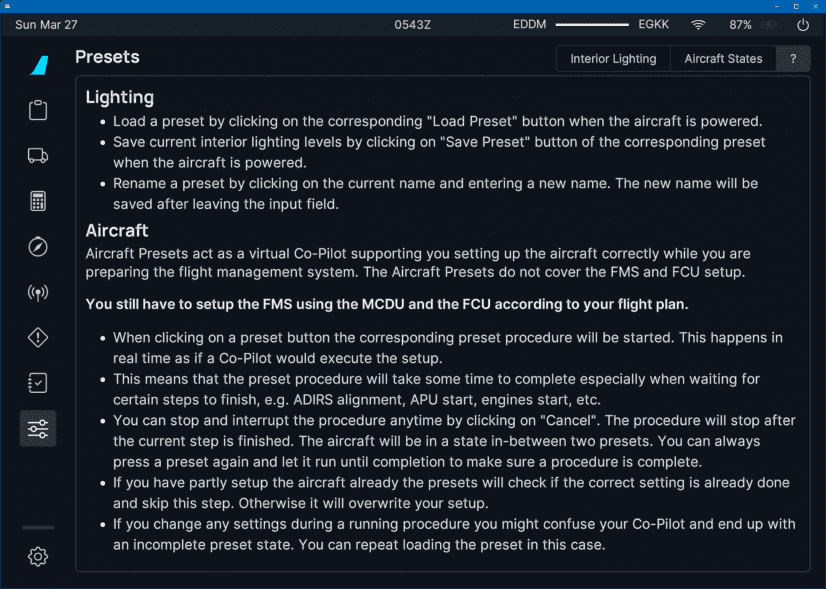
Task: Open the Dispatch clipboard page
Action: (x=38, y=110)
